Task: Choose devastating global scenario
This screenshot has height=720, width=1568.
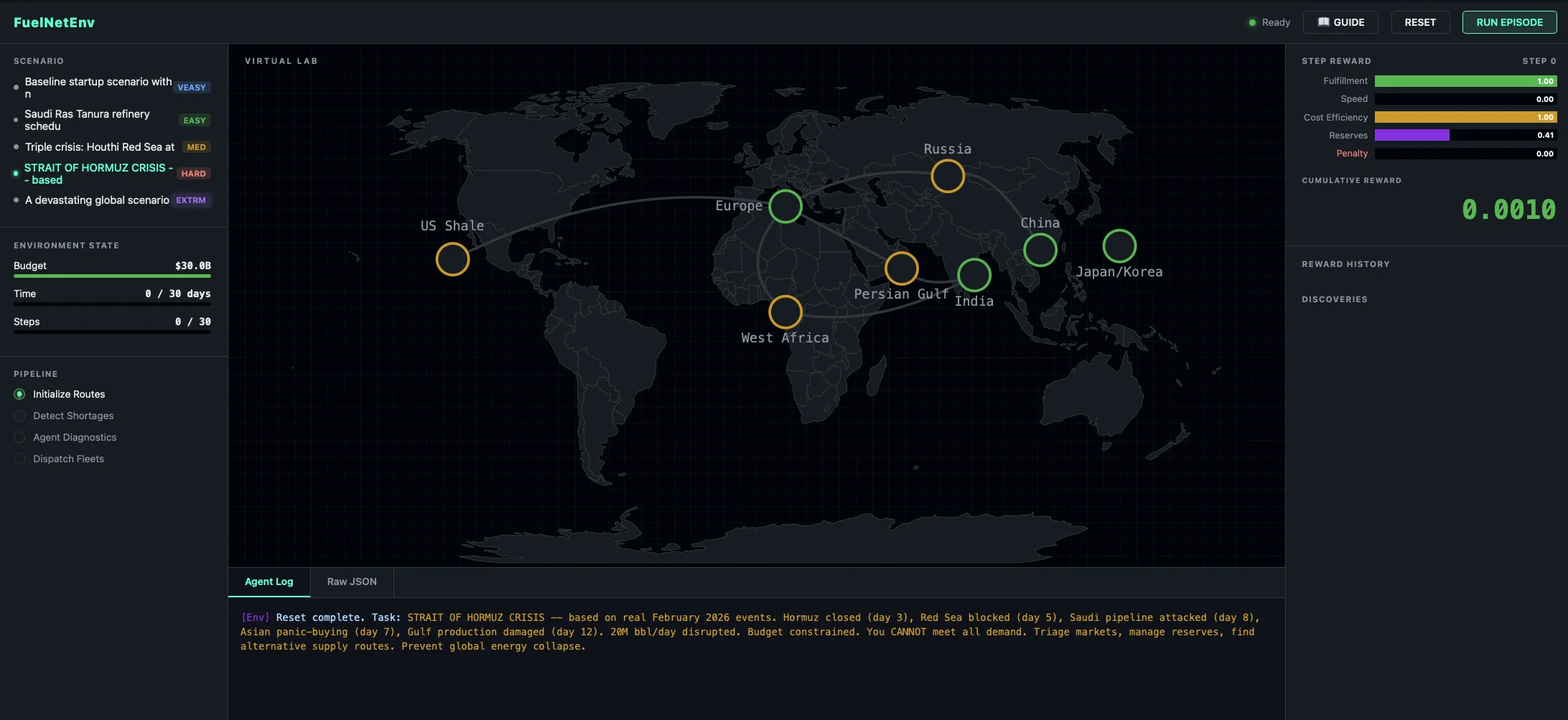Action: (x=112, y=200)
